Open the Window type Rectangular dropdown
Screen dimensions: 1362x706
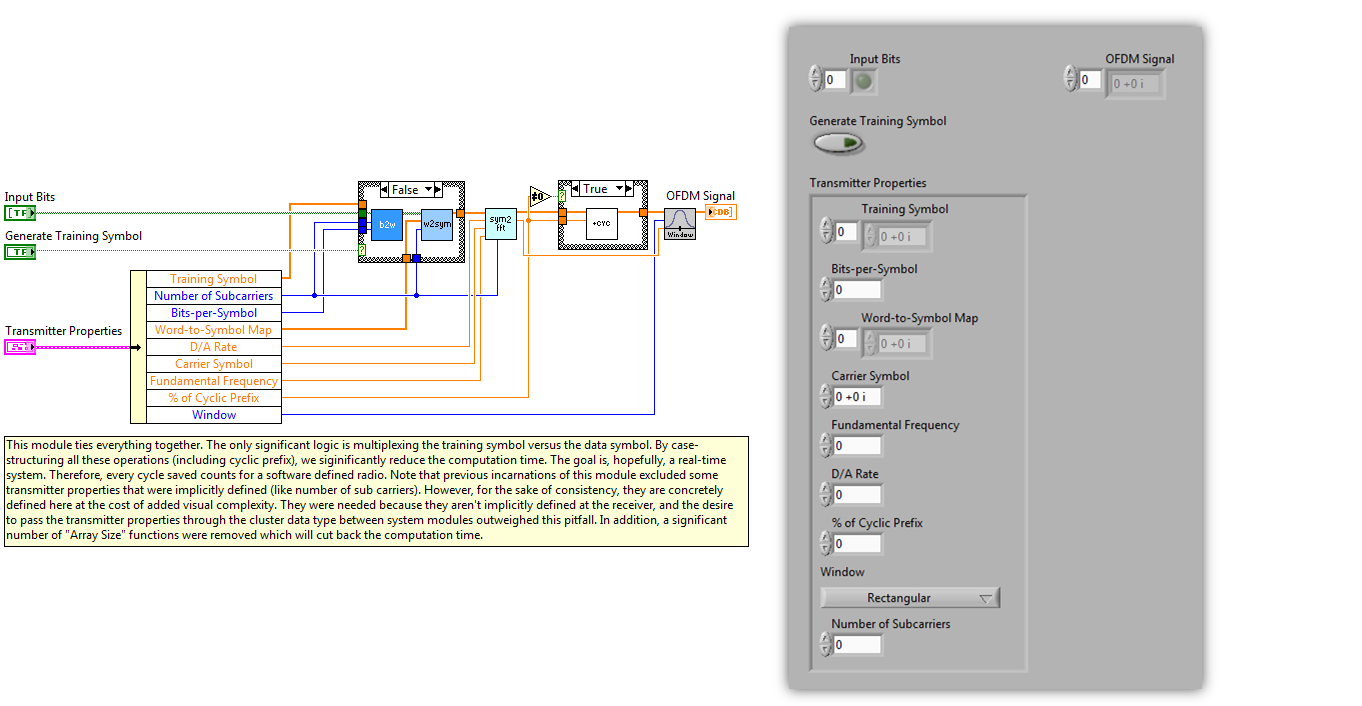(910, 598)
